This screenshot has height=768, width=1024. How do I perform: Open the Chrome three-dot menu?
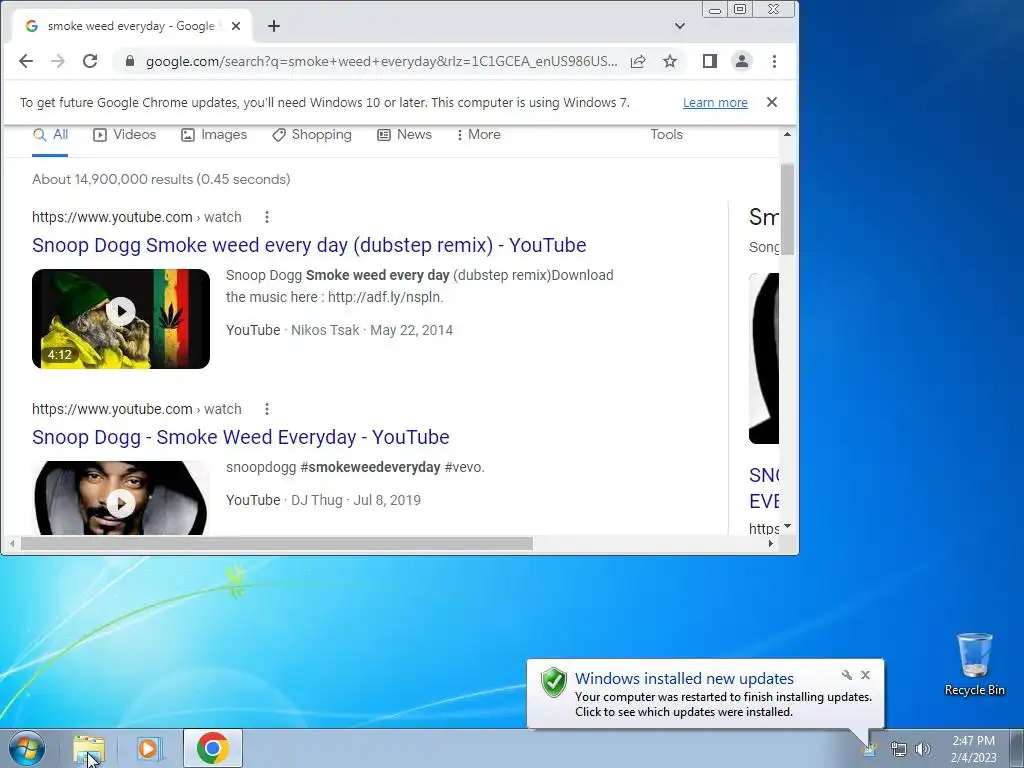pyautogui.click(x=775, y=61)
